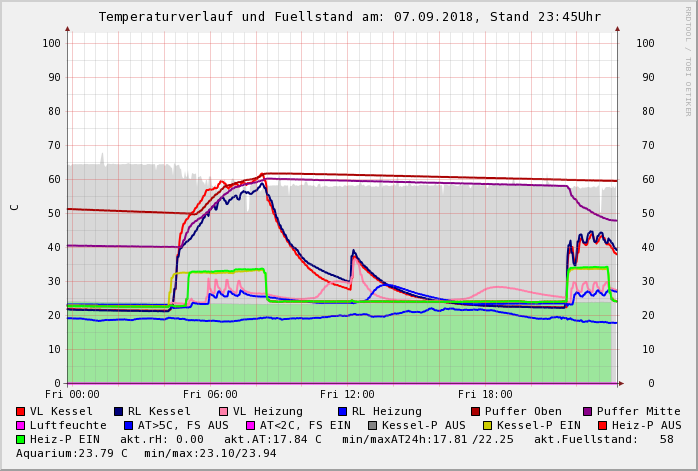Click the blue RL Heizung legend swatch
698x471 pixels.
point(342,411)
